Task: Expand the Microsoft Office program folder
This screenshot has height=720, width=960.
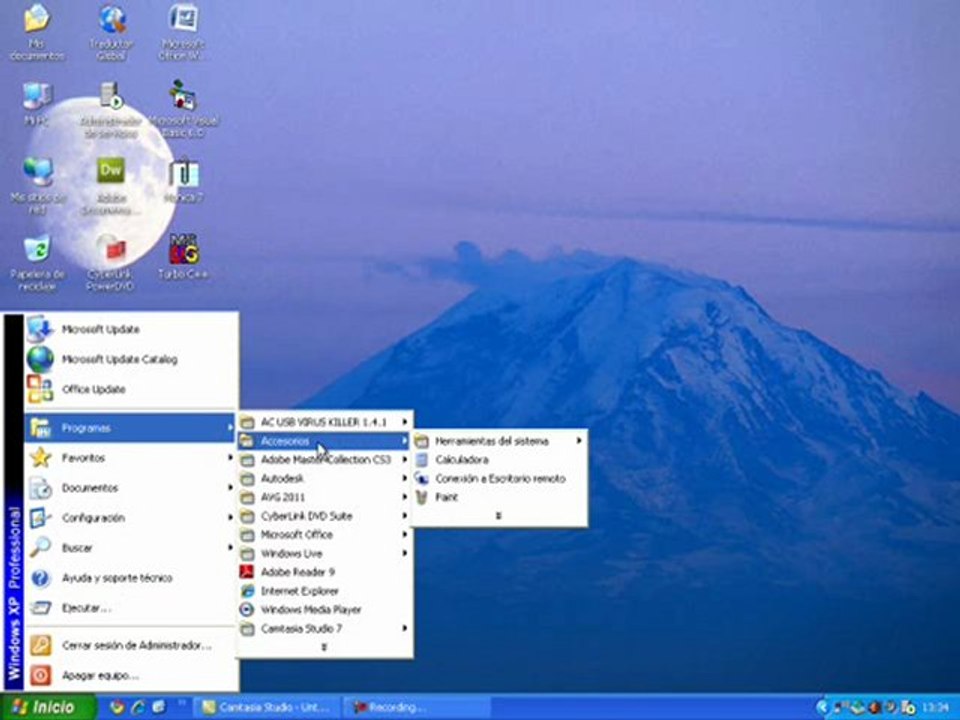Action: click(324, 534)
